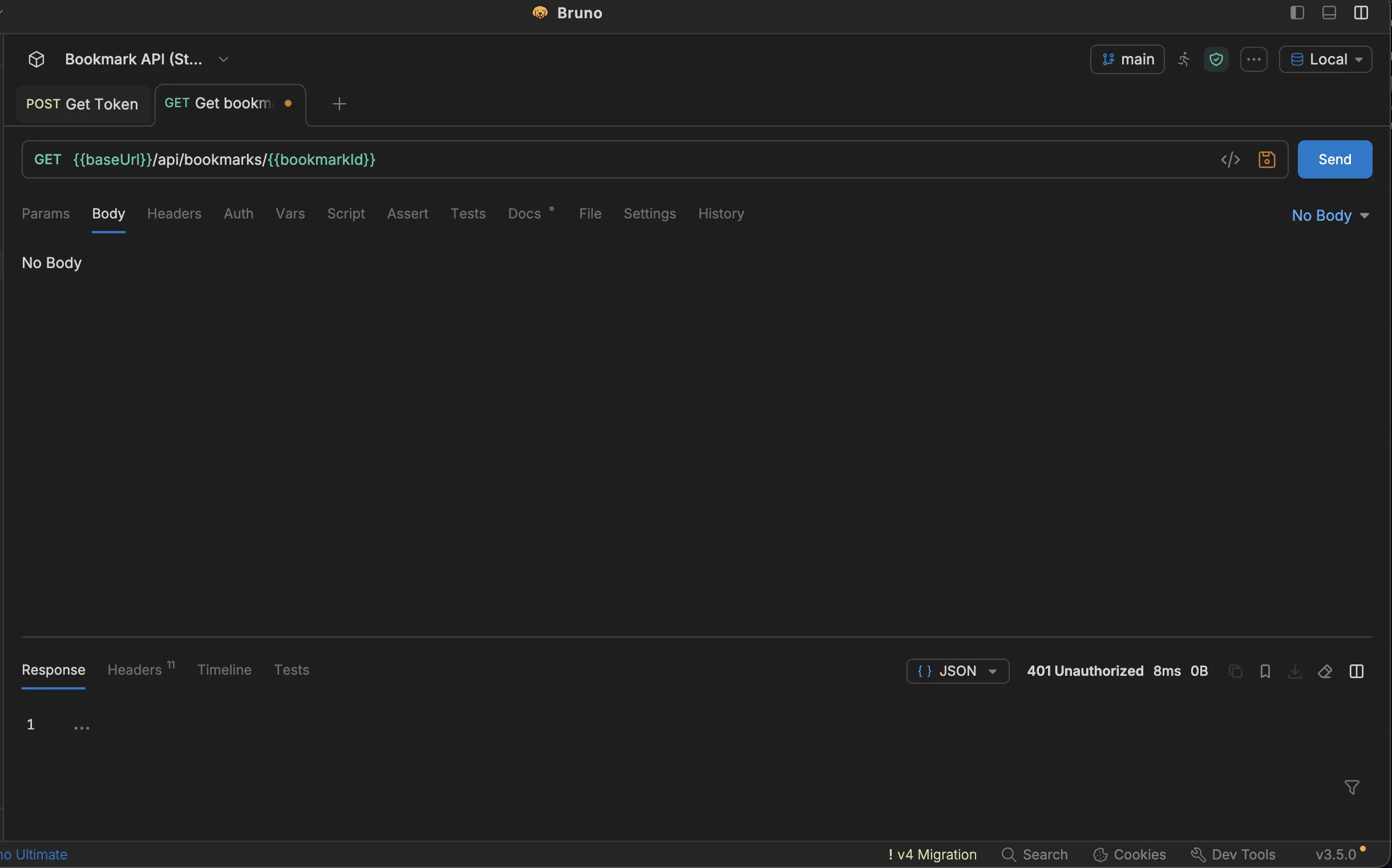This screenshot has height=868, width=1392.
Task: Open the response filter funnel icon
Action: pyautogui.click(x=1351, y=787)
